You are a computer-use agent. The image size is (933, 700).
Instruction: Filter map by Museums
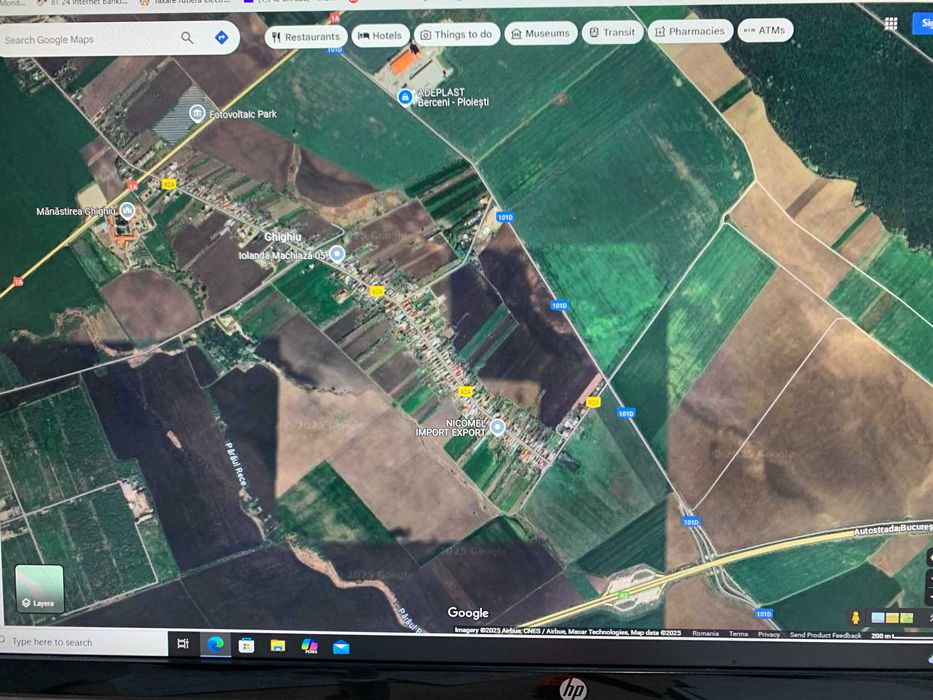click(541, 33)
